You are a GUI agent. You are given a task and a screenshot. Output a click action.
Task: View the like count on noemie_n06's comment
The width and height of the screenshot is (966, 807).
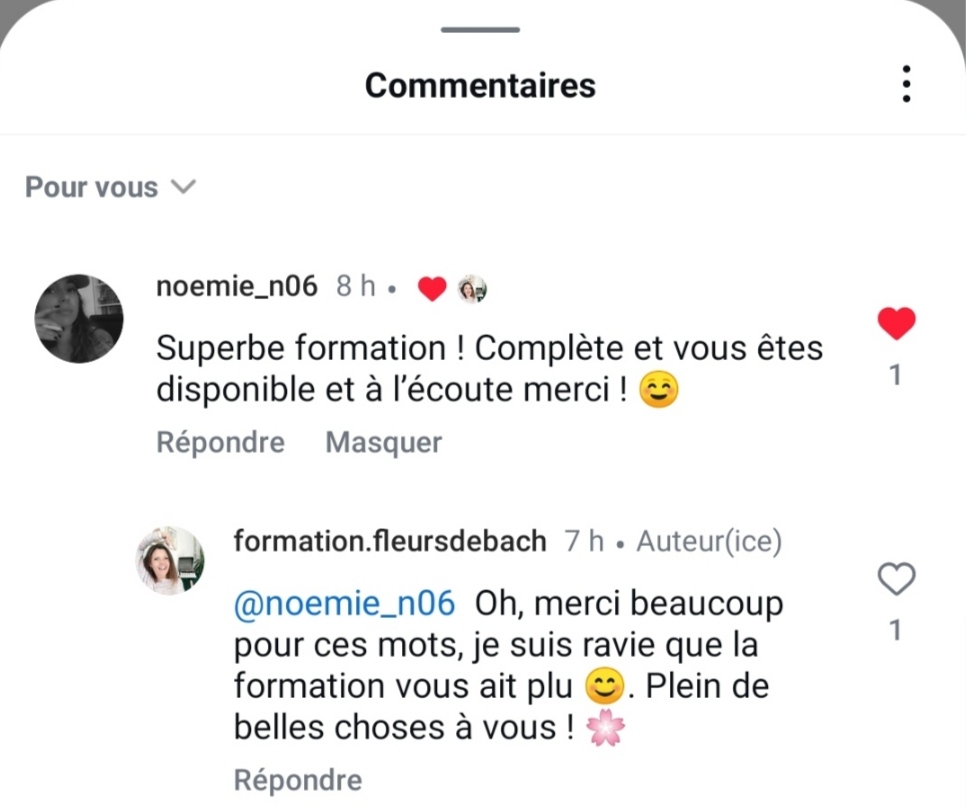896,375
